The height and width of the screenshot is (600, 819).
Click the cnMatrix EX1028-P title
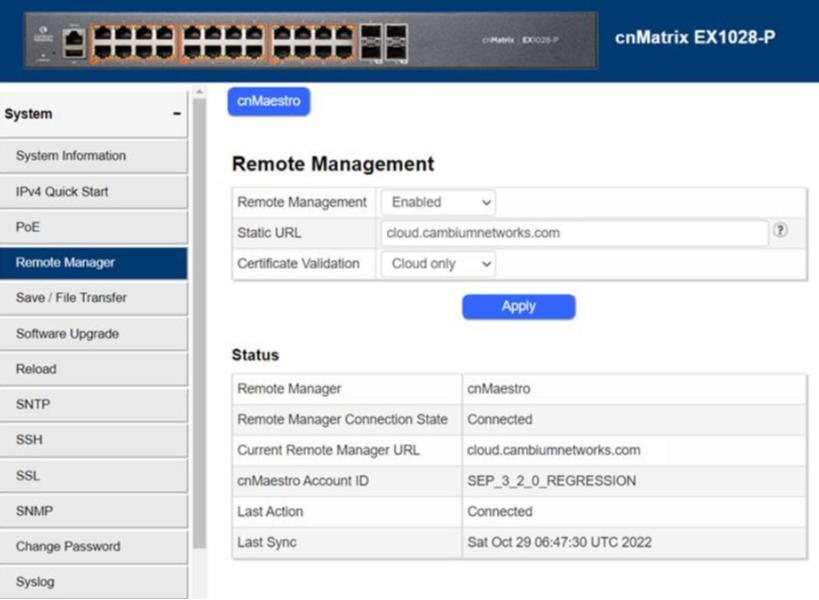coord(695,37)
